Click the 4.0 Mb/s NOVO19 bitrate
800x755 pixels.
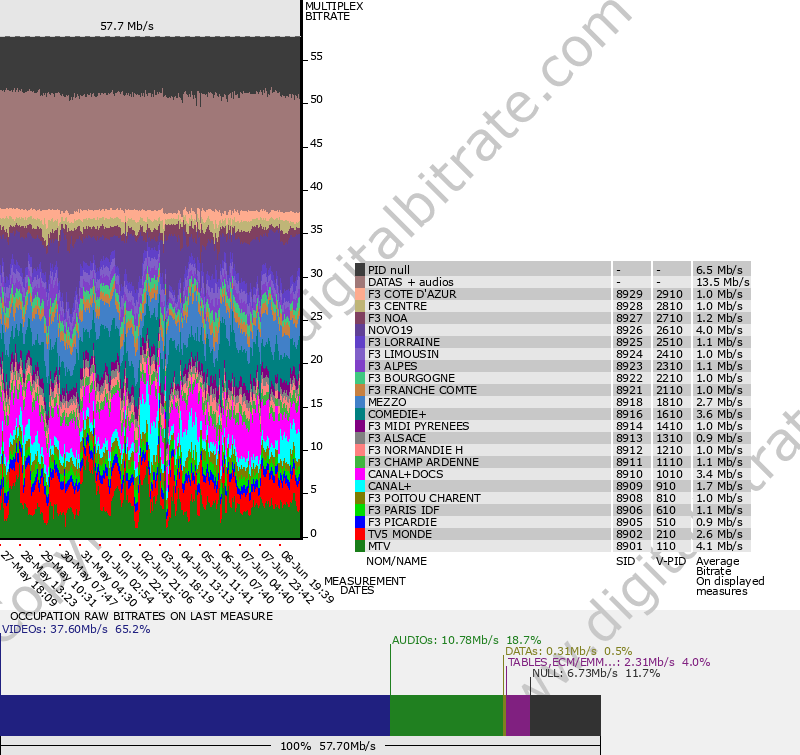719,330
